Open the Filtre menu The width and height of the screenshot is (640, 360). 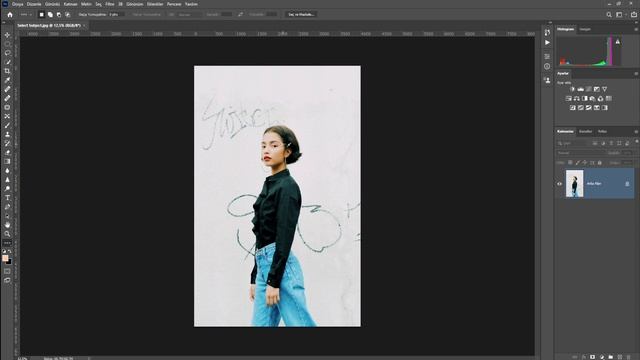(x=110, y=4)
